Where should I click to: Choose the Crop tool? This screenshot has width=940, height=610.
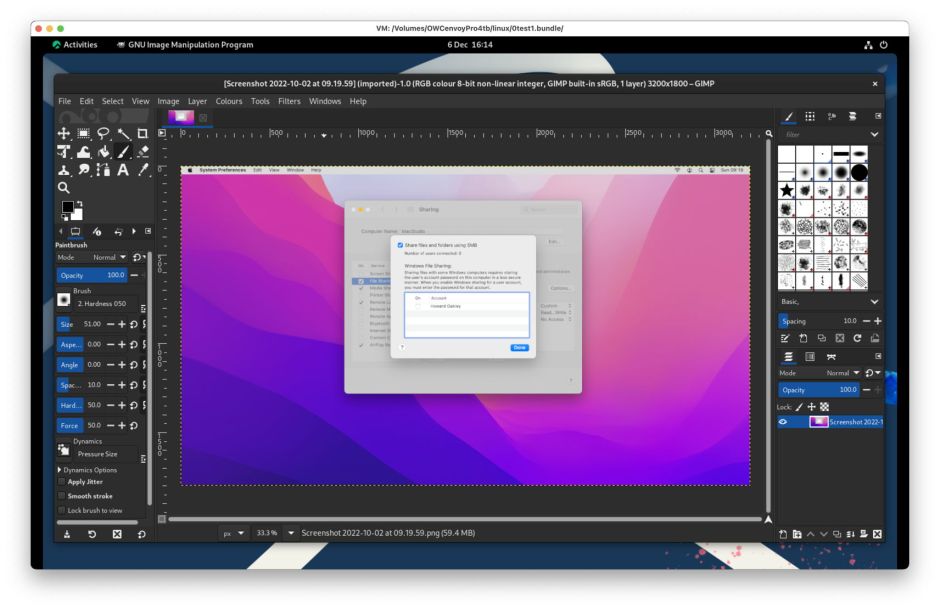pyautogui.click(x=143, y=133)
